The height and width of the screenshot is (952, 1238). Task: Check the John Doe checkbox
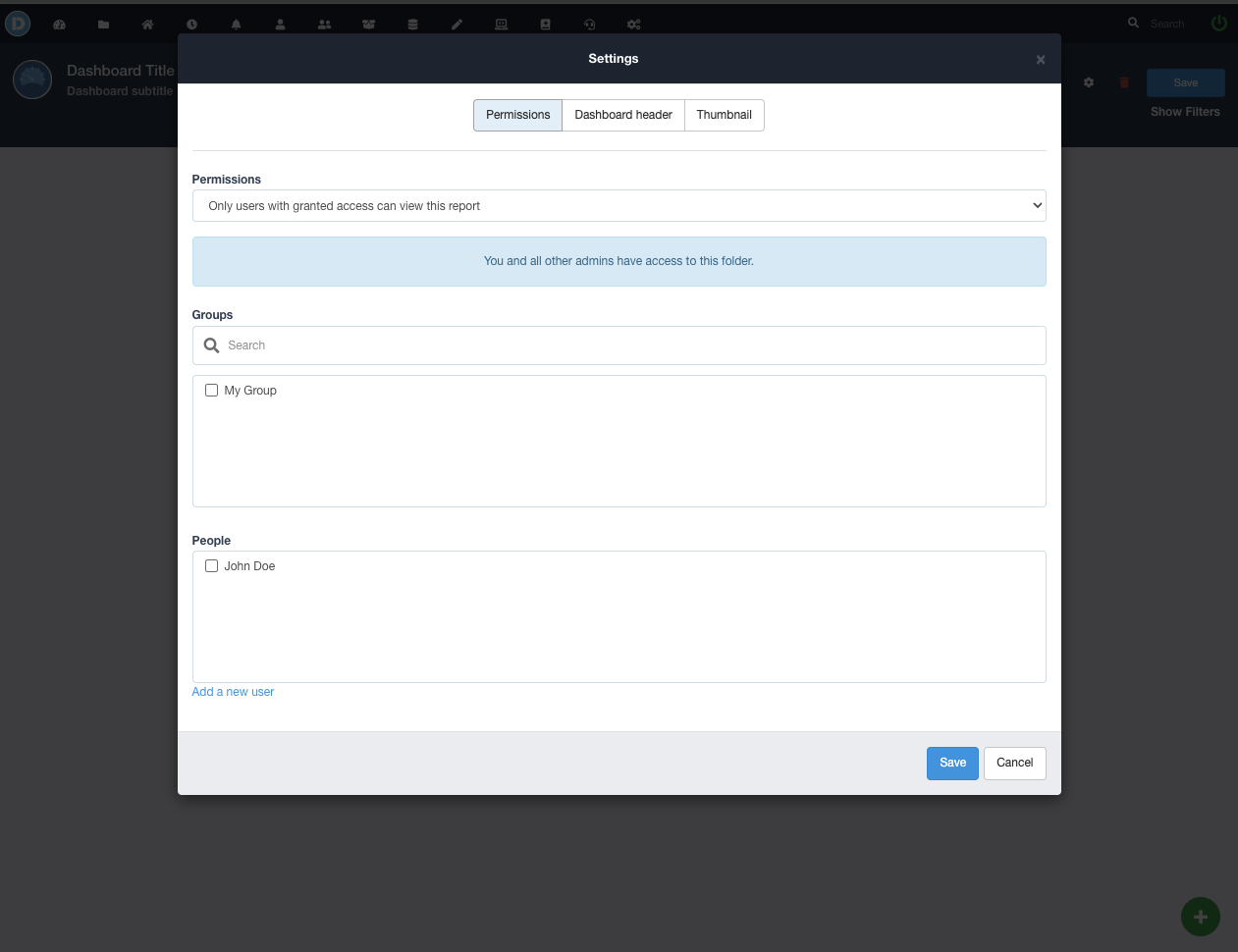pyautogui.click(x=211, y=566)
